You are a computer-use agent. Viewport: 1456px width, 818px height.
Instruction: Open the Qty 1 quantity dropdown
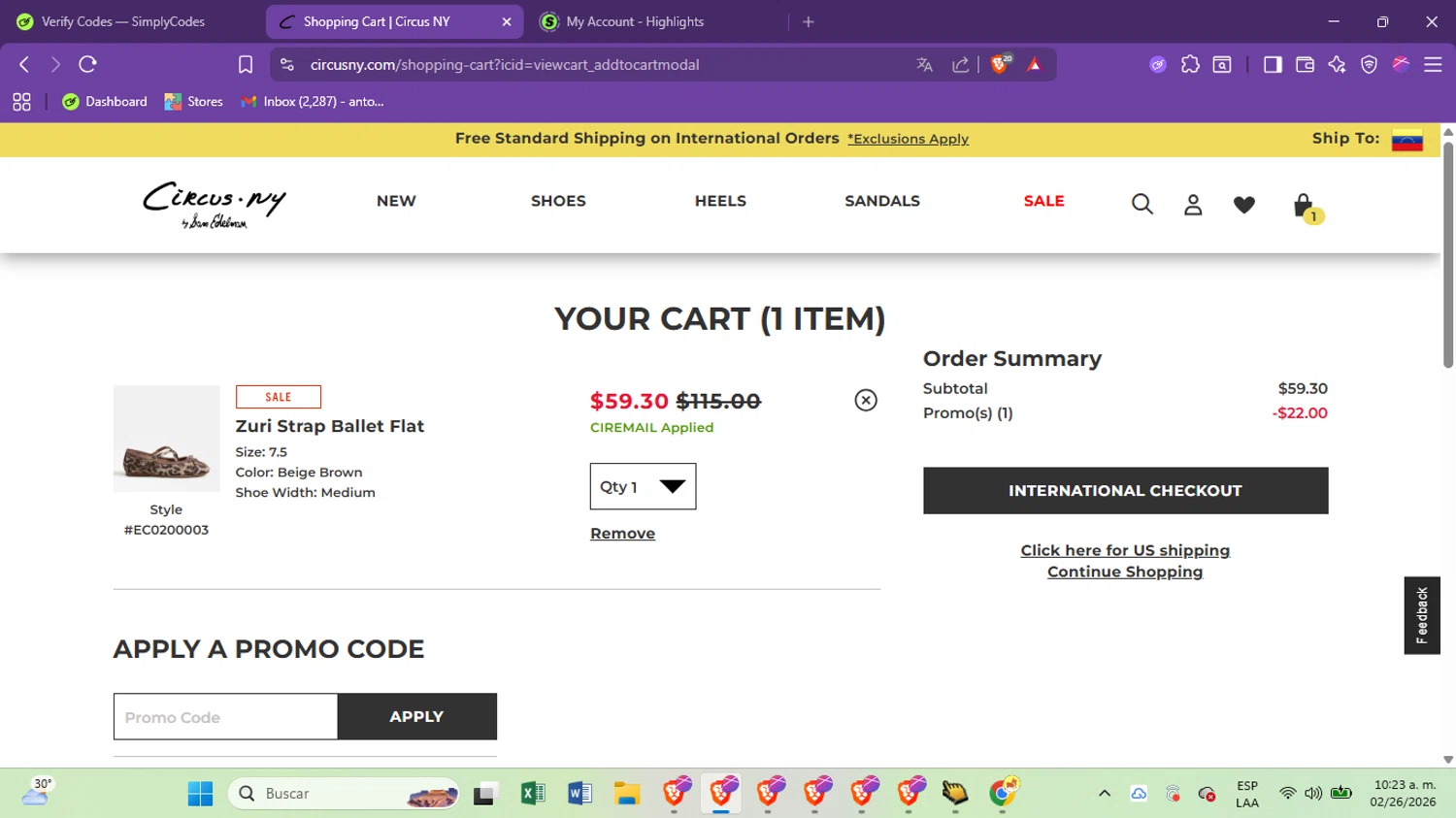coord(643,486)
